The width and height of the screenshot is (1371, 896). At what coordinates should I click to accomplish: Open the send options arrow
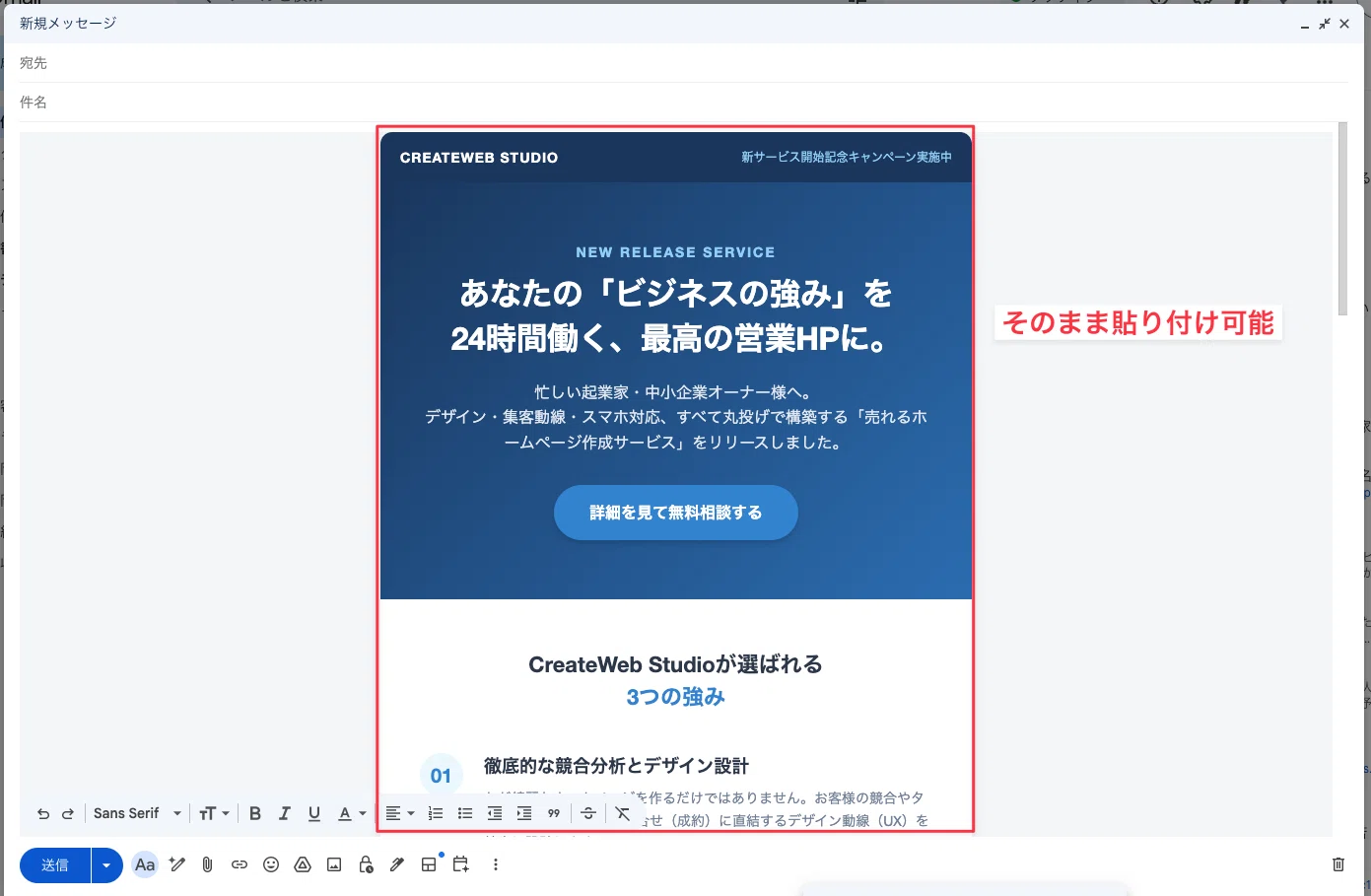coord(107,865)
